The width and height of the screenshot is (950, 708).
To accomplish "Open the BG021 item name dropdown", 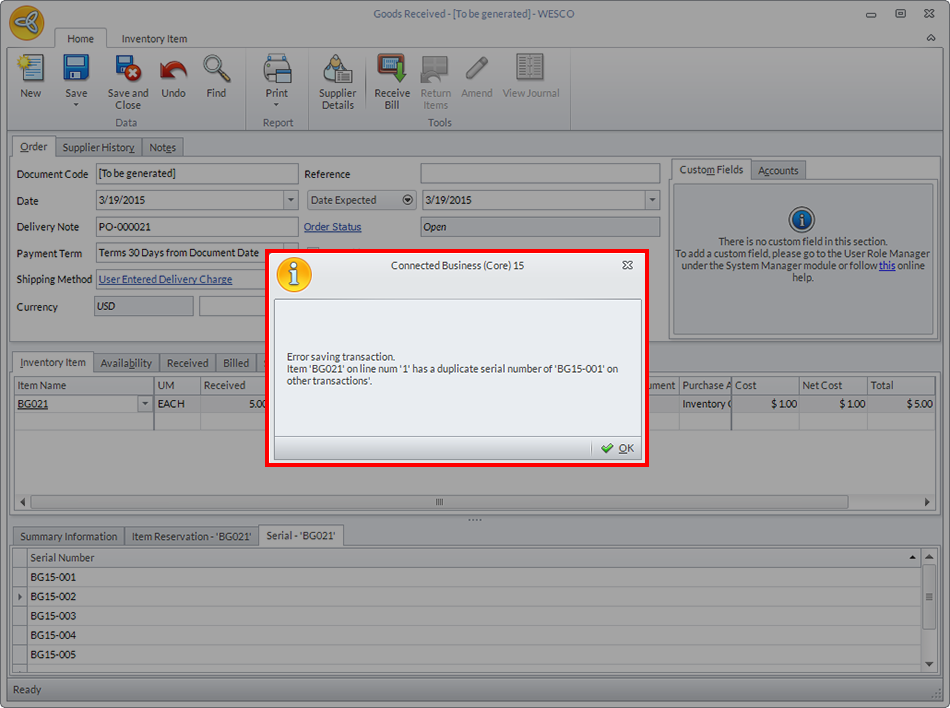I will coord(145,404).
